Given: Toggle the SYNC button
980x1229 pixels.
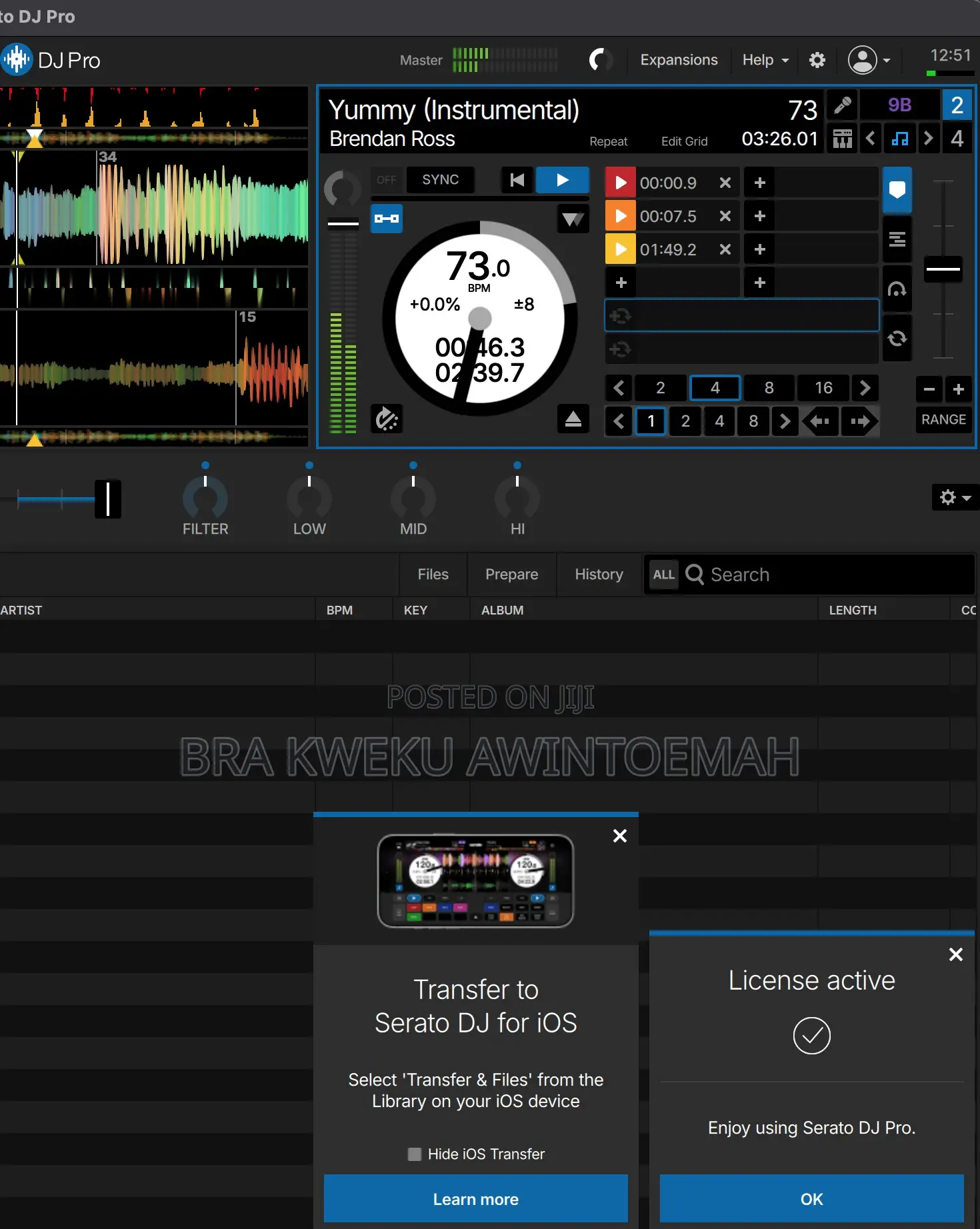Looking at the screenshot, I should [x=441, y=180].
